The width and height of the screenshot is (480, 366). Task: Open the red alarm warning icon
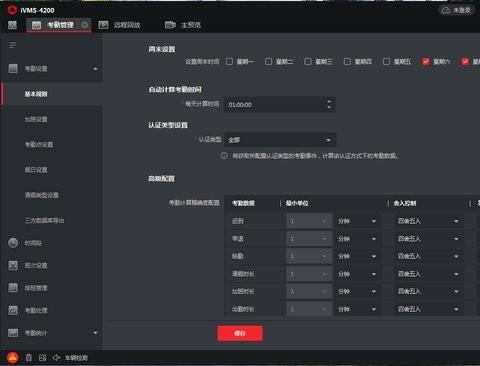click(13, 358)
